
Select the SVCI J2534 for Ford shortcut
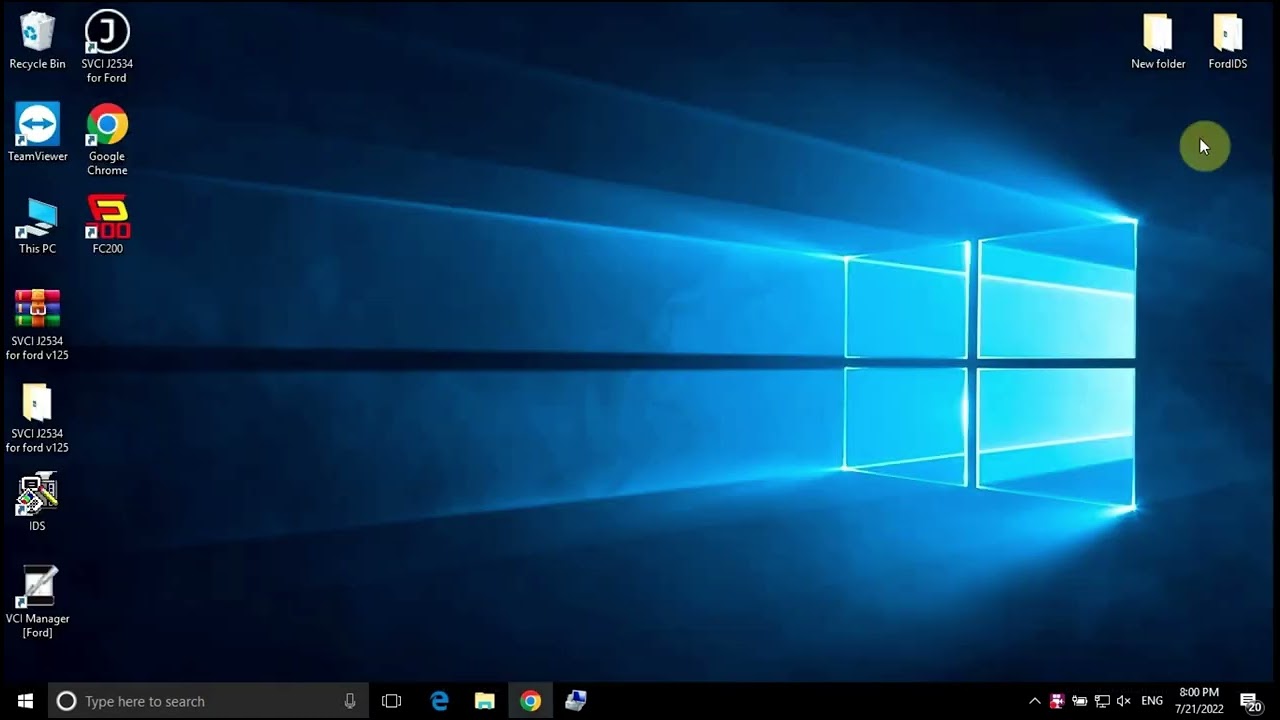107,47
